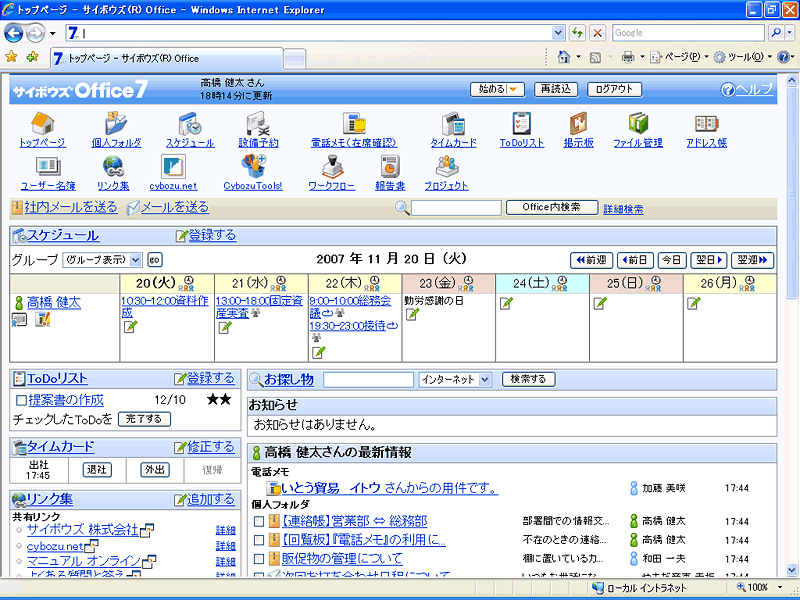Click the Office search text field

(456, 208)
